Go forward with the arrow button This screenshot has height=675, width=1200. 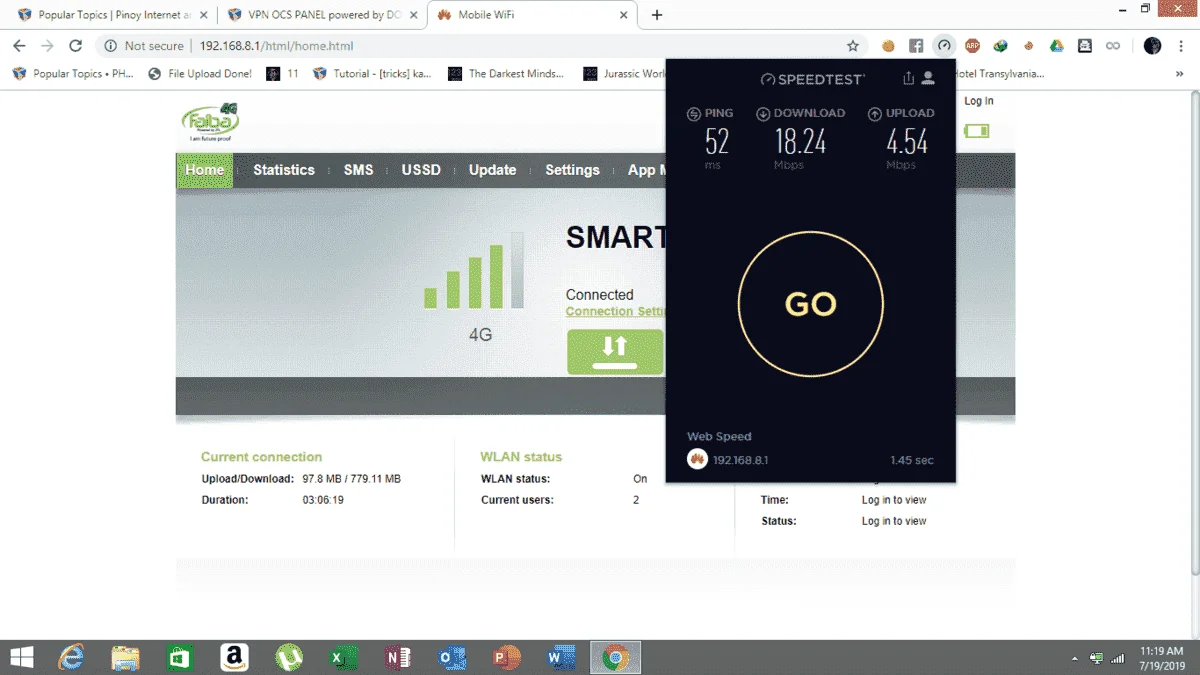[x=47, y=46]
